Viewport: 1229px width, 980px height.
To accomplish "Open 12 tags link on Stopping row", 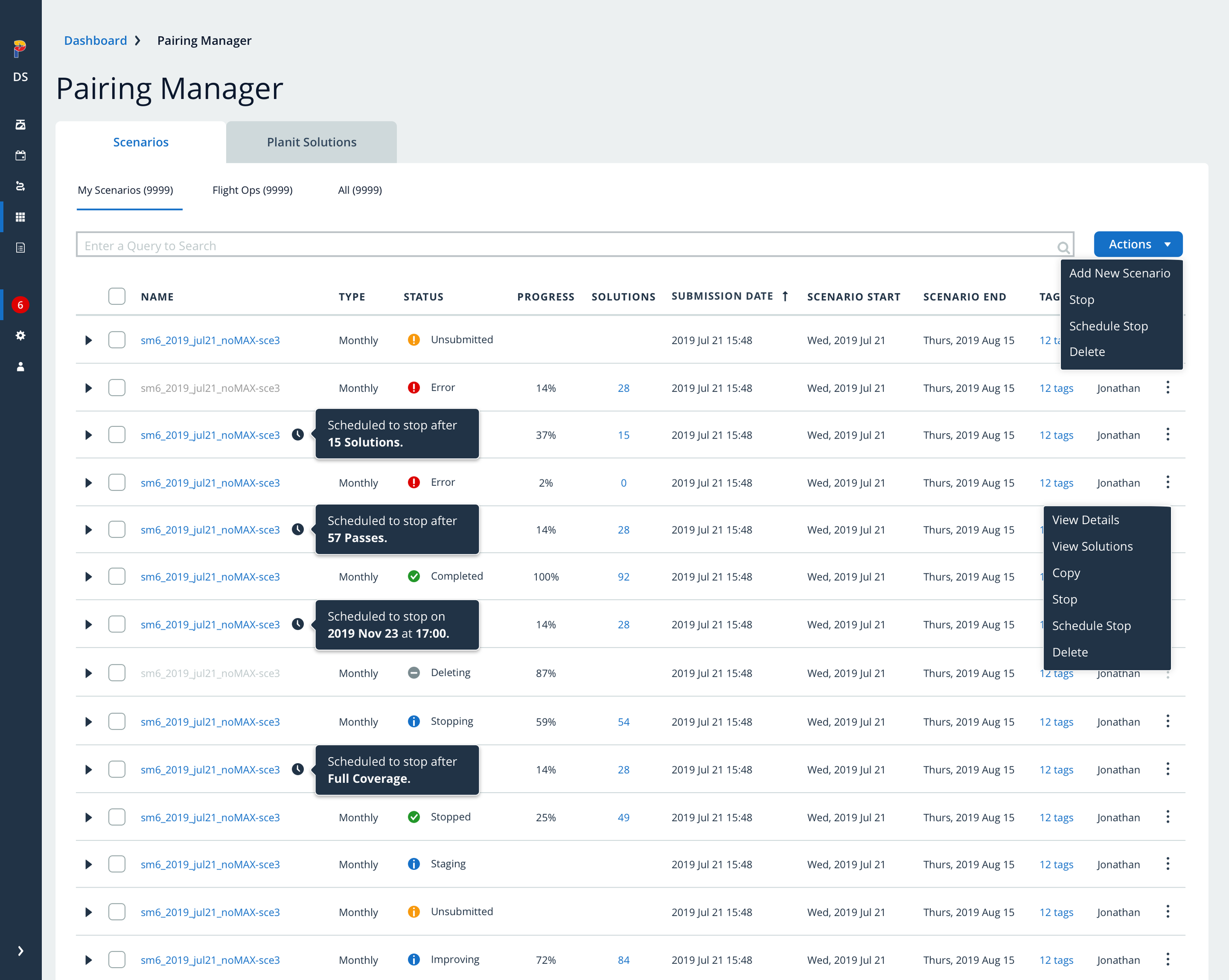I will point(1055,721).
